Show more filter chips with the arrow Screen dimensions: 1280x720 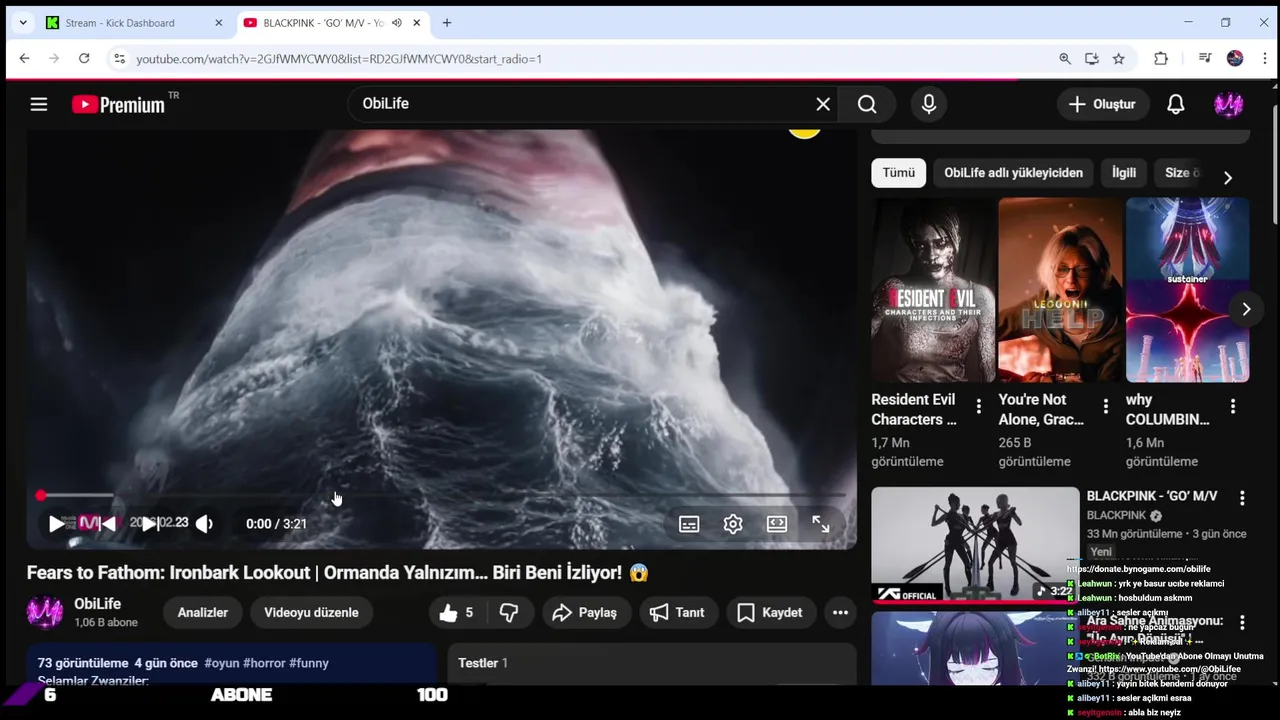[x=1228, y=177]
